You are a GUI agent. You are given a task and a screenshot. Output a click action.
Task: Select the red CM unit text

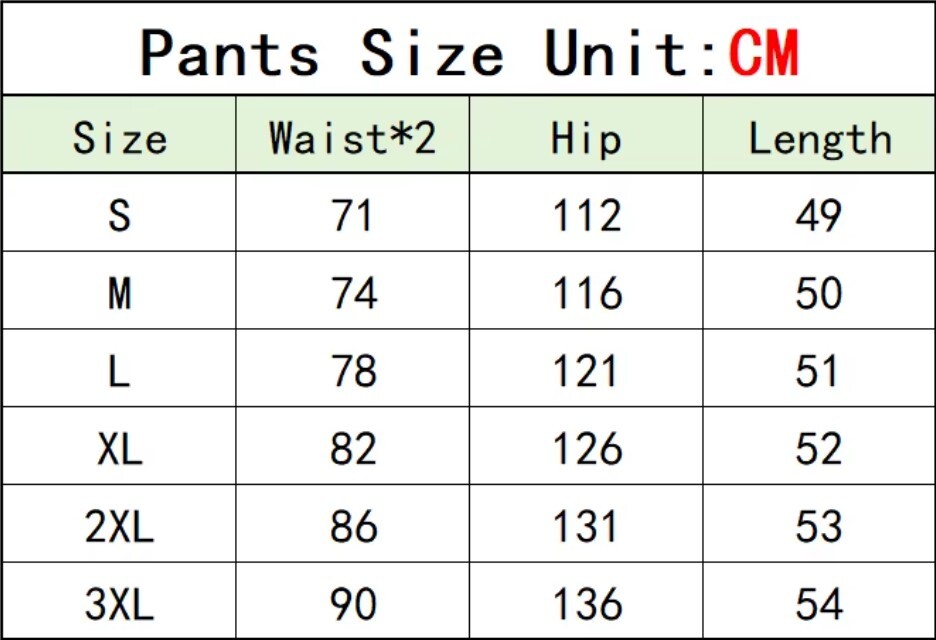764,53
